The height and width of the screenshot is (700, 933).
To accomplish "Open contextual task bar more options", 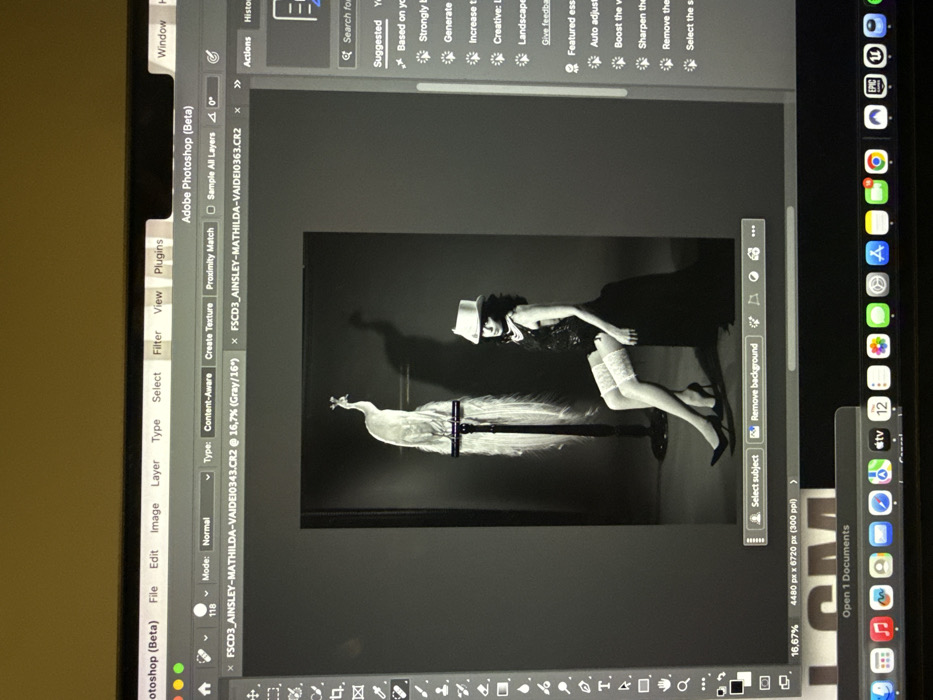I will 753,229.
